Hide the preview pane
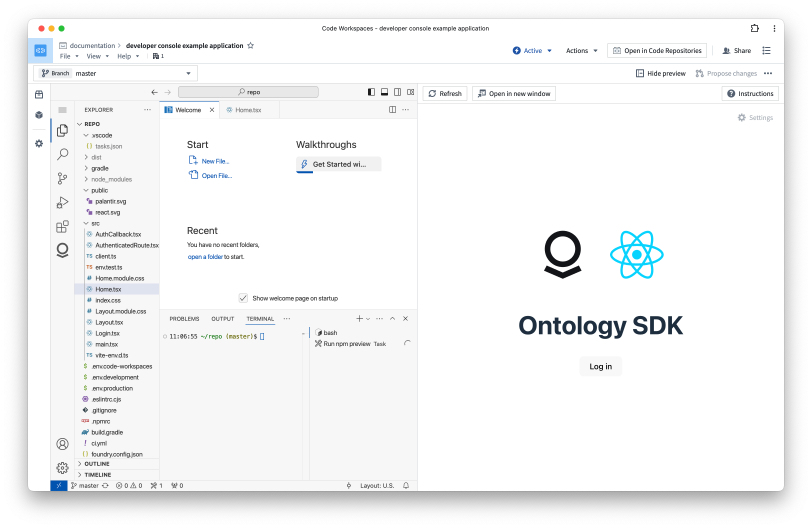This screenshot has height=528, width=812. [x=661, y=74]
